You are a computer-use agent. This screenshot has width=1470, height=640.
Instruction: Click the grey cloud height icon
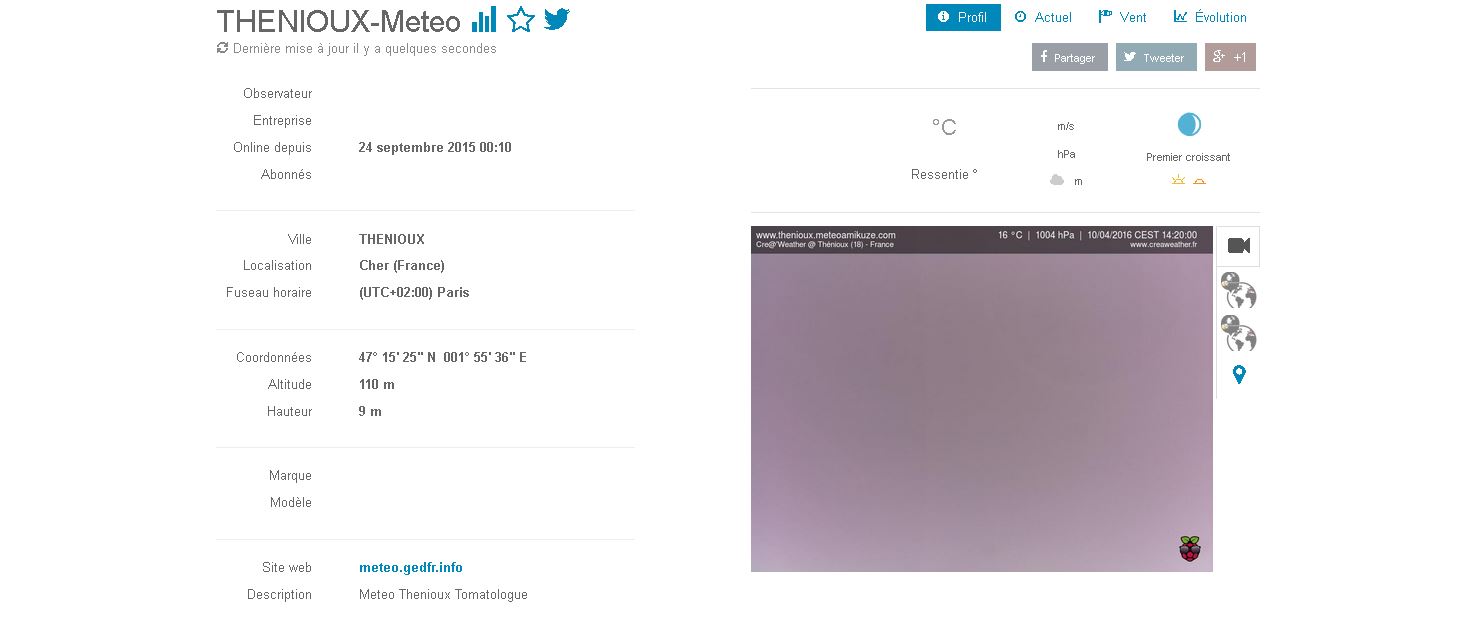[x=1056, y=180]
